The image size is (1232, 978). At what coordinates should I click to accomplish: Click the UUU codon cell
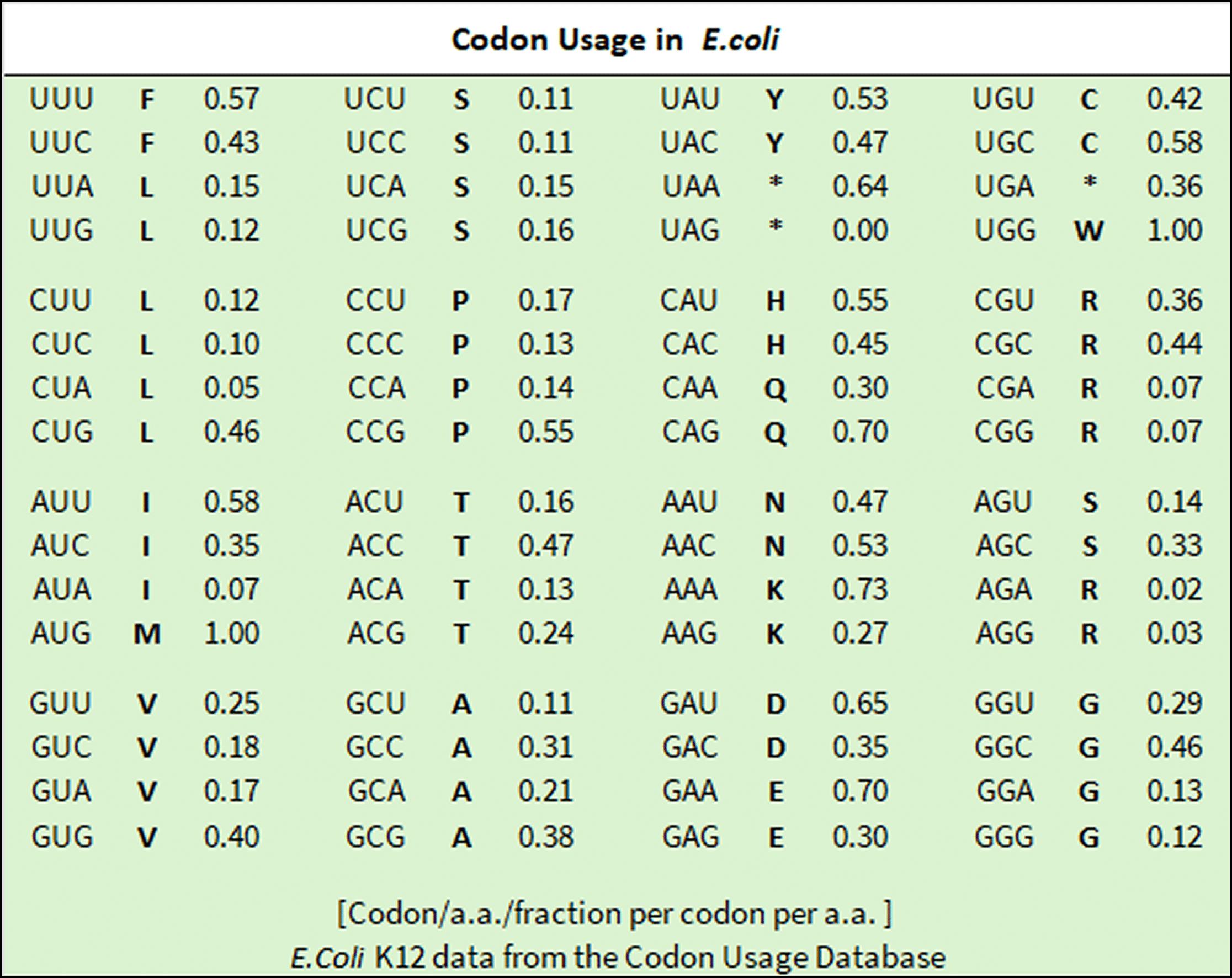61,99
